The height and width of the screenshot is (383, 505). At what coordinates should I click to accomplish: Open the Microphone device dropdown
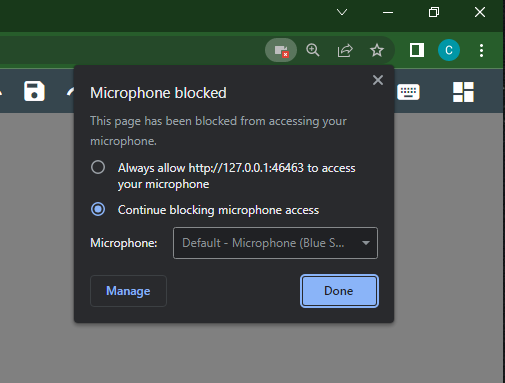[275, 243]
